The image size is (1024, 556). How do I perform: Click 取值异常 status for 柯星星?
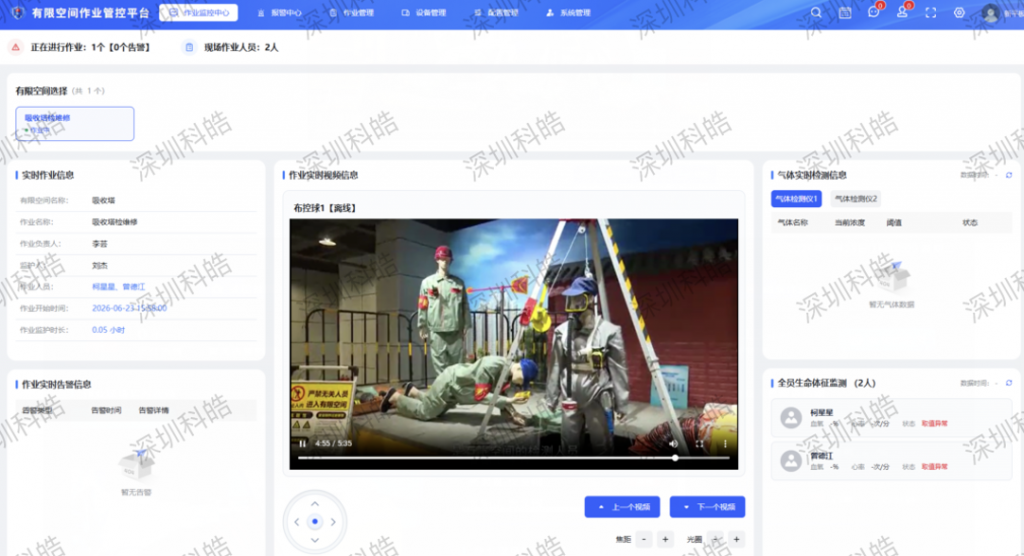coord(935,423)
